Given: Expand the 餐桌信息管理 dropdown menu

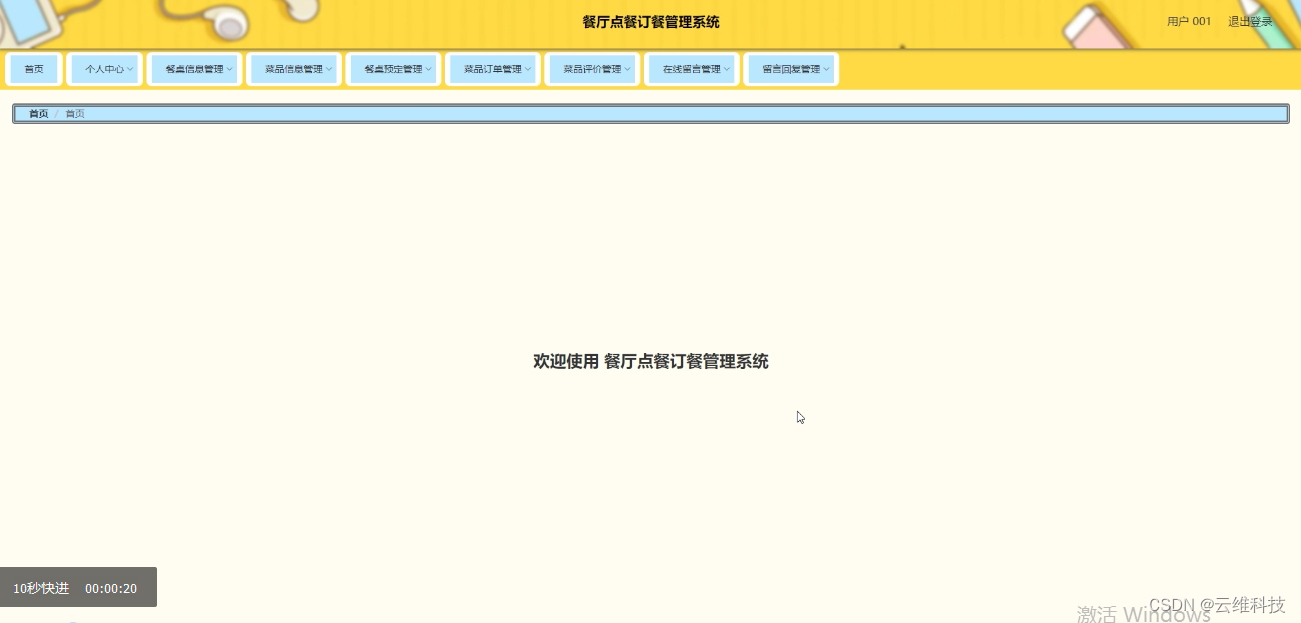Looking at the screenshot, I should pyautogui.click(x=194, y=70).
